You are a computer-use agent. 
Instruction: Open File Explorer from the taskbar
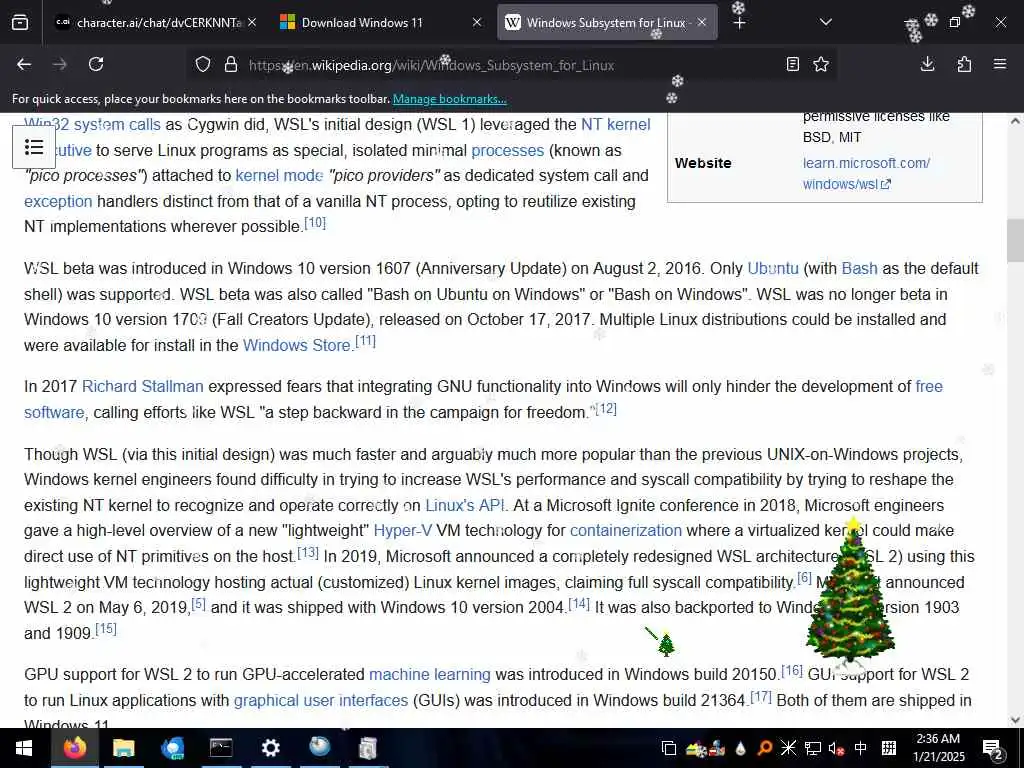tap(123, 748)
